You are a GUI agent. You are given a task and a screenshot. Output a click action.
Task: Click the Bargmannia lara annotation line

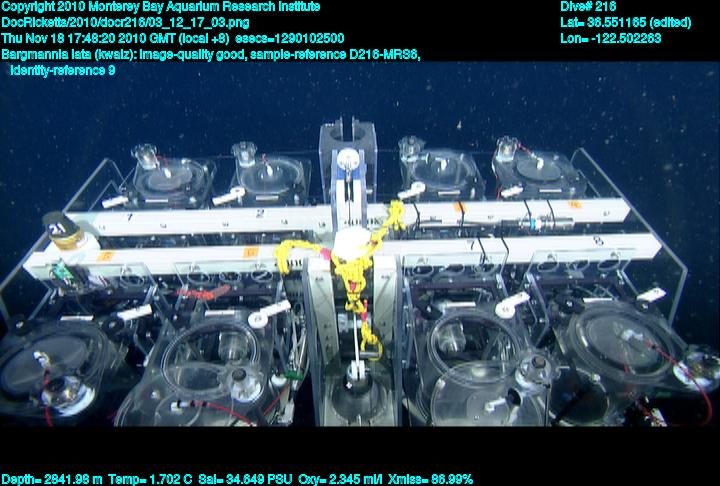(x=210, y=54)
